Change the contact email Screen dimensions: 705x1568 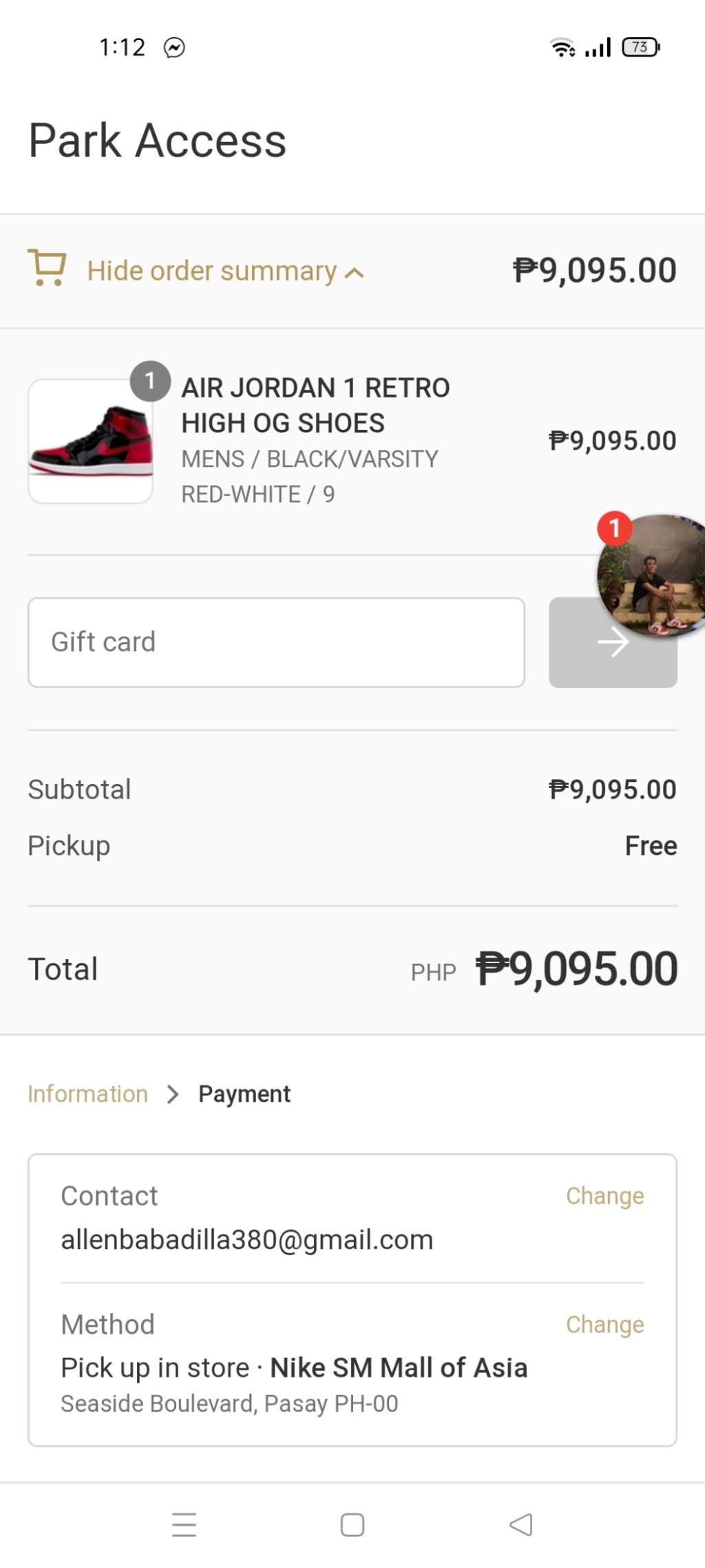click(604, 1196)
